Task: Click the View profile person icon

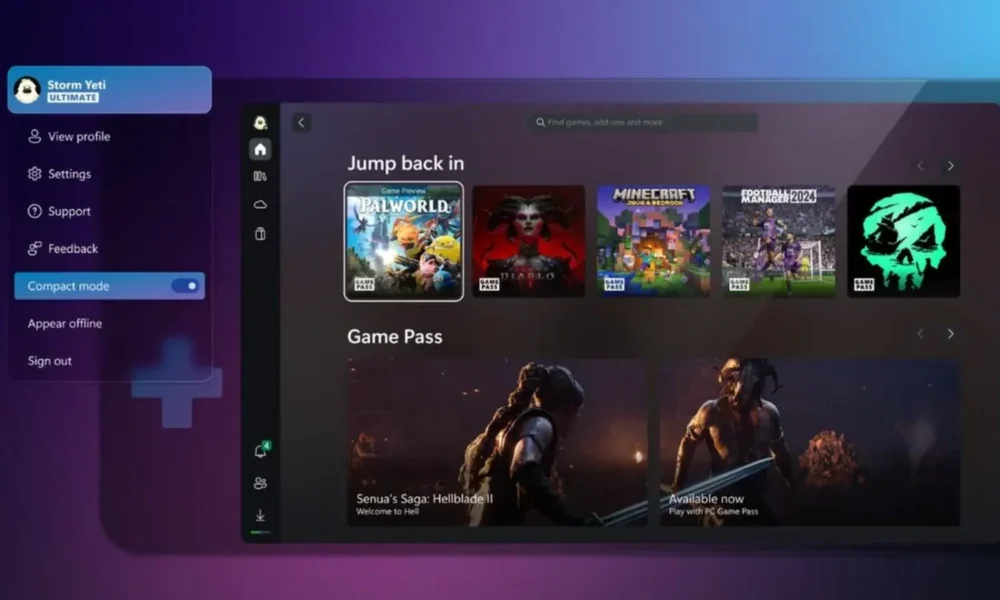Action: coord(34,136)
